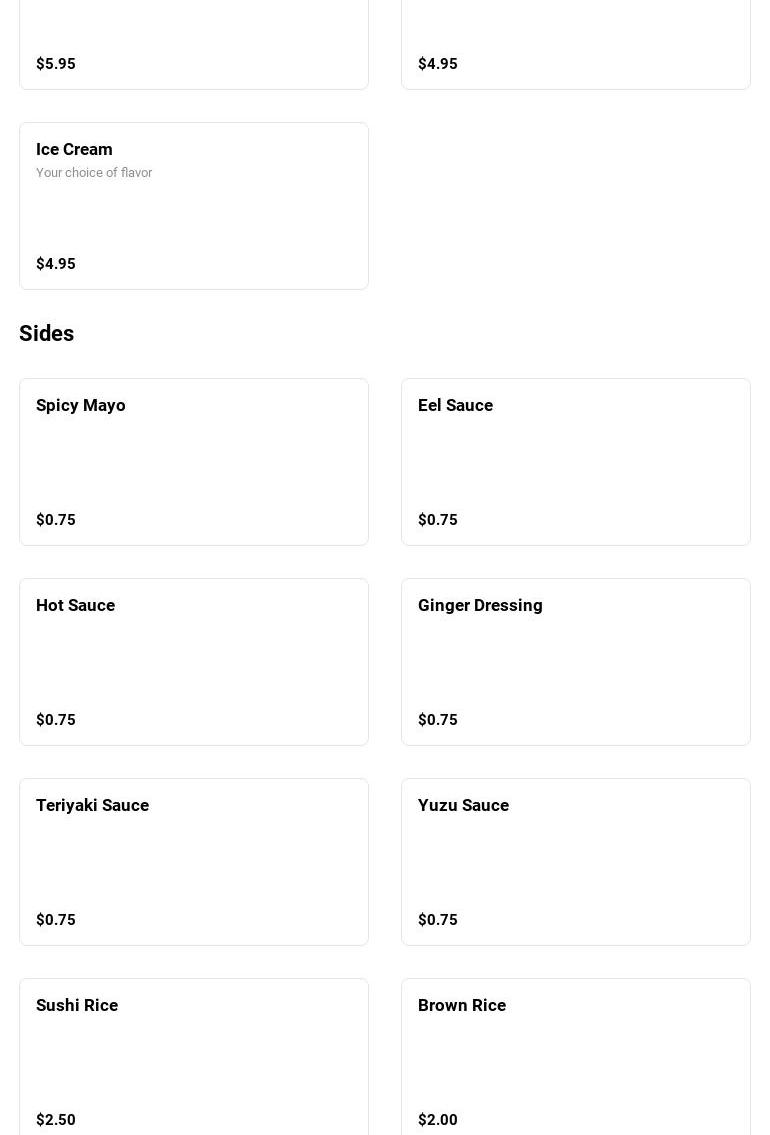
Task: Select the Spicy Mayo side card
Action: pyautogui.click(x=193, y=462)
